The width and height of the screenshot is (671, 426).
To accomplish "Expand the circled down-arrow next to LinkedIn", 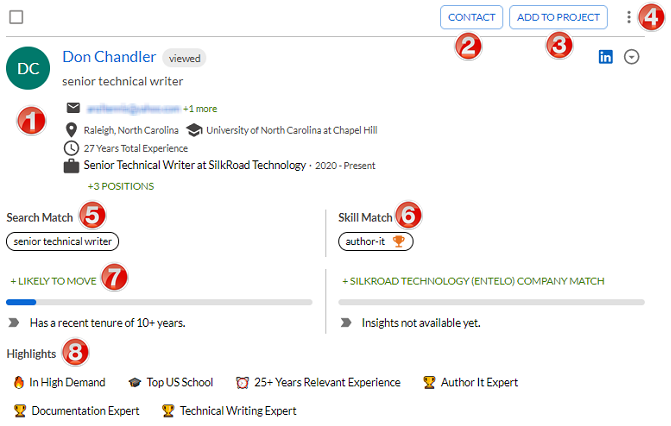I will point(631,57).
